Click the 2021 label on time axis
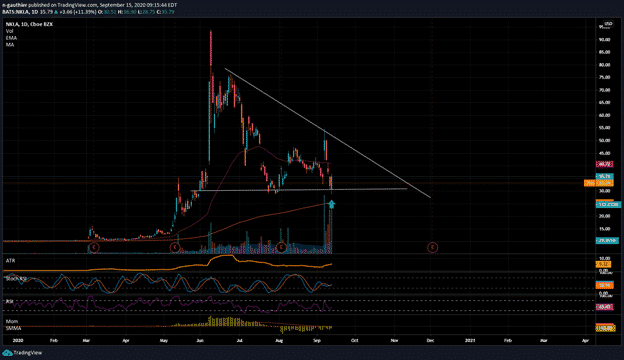This screenshot has width=624, height=360. [x=470, y=341]
